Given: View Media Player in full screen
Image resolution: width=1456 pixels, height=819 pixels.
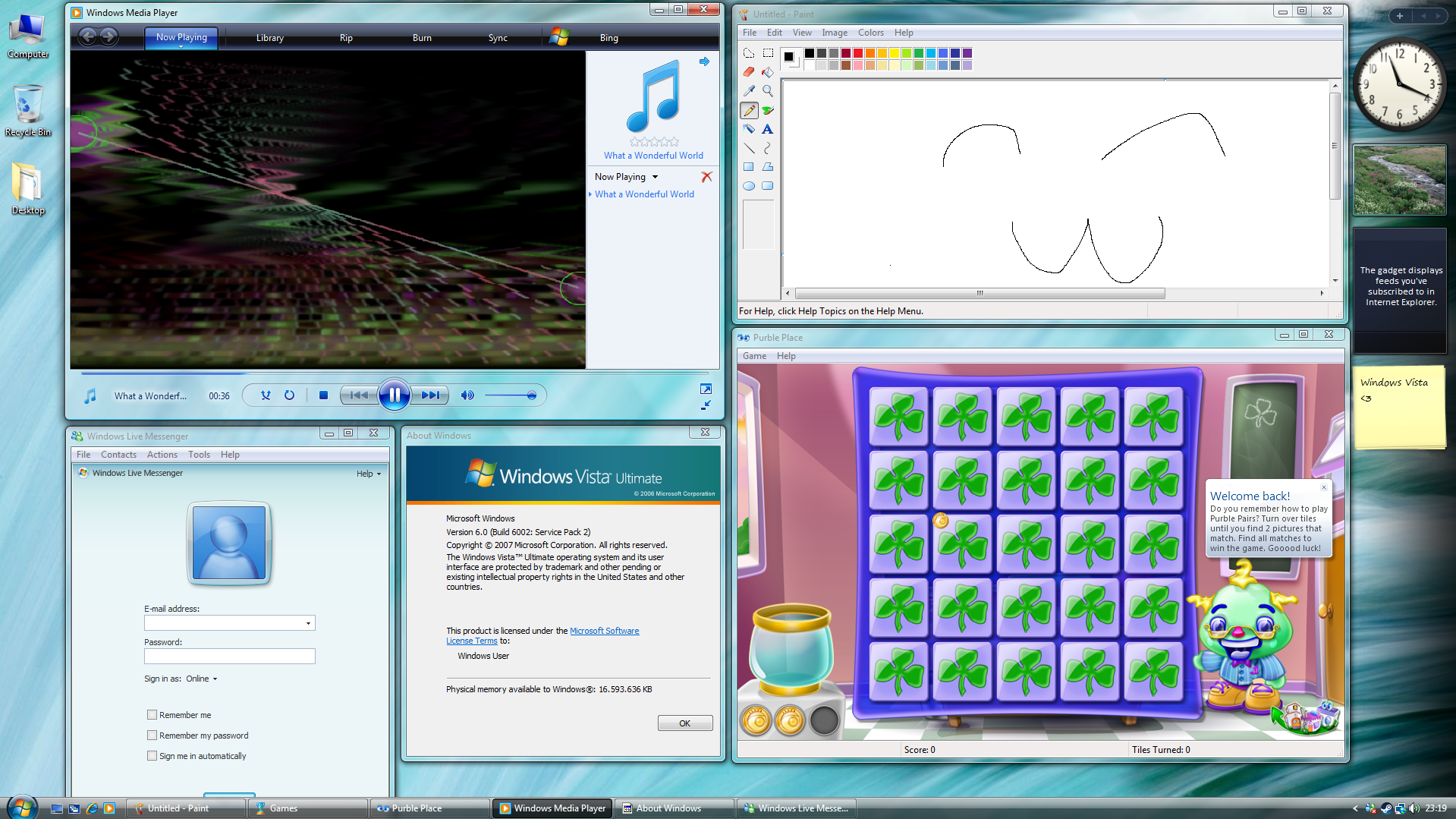Looking at the screenshot, I should click(x=706, y=389).
